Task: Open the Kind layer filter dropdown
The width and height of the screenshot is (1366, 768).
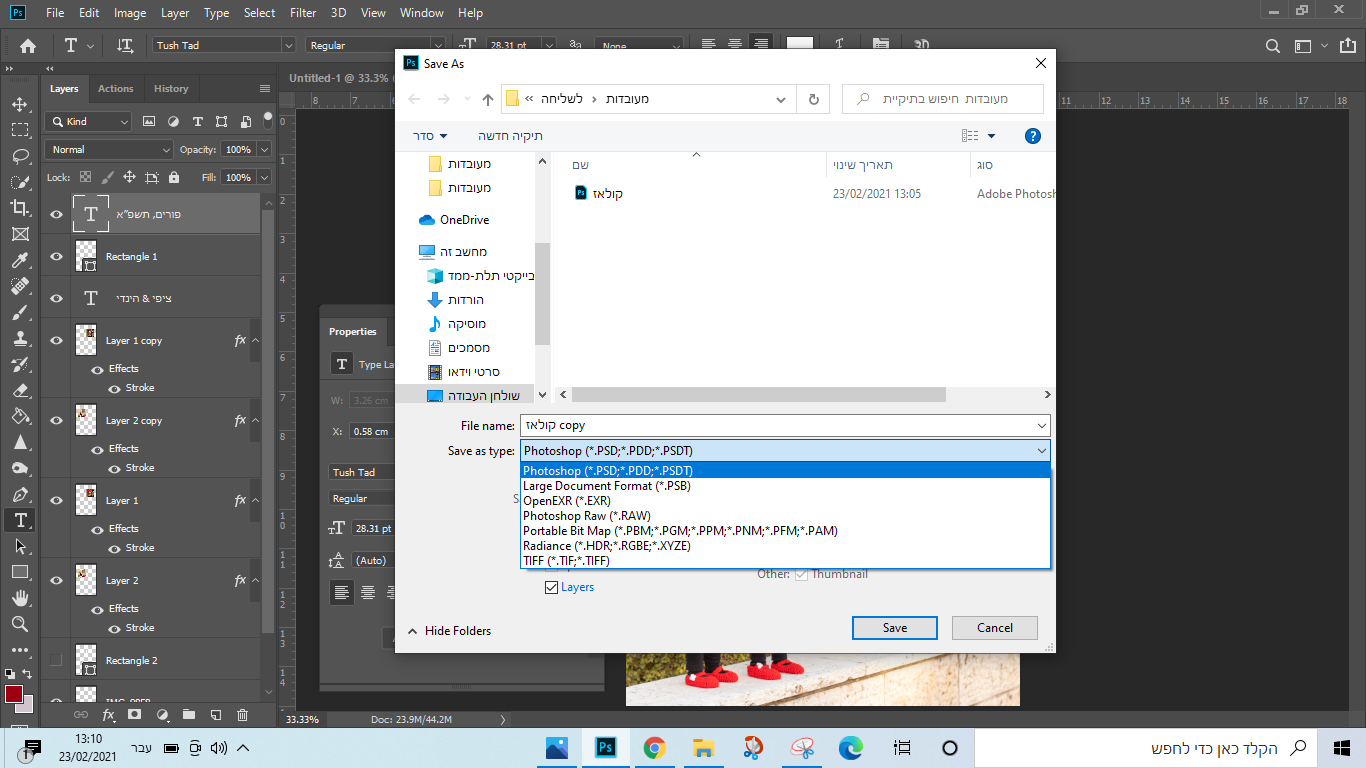Action: click(88, 121)
